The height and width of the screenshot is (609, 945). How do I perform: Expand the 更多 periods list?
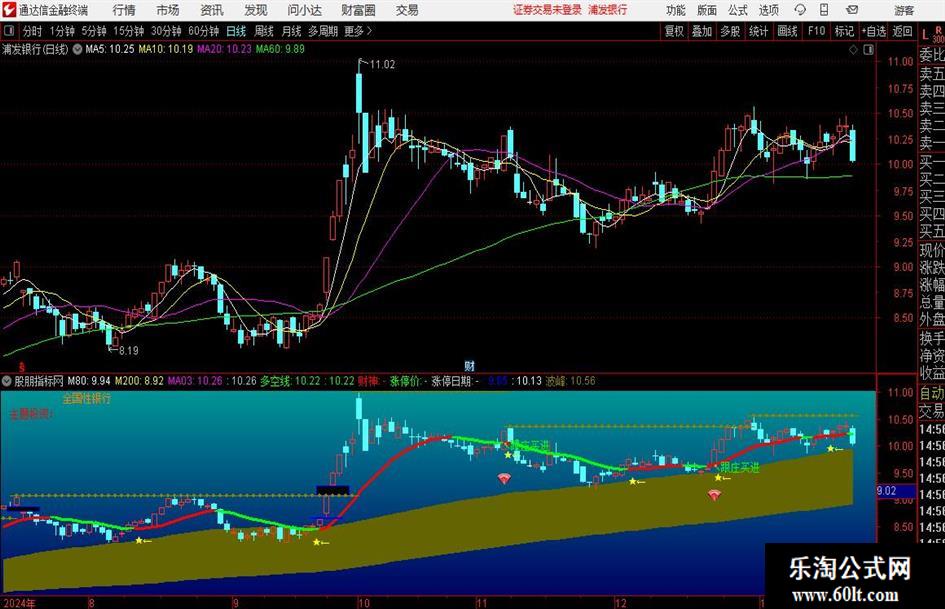click(358, 31)
